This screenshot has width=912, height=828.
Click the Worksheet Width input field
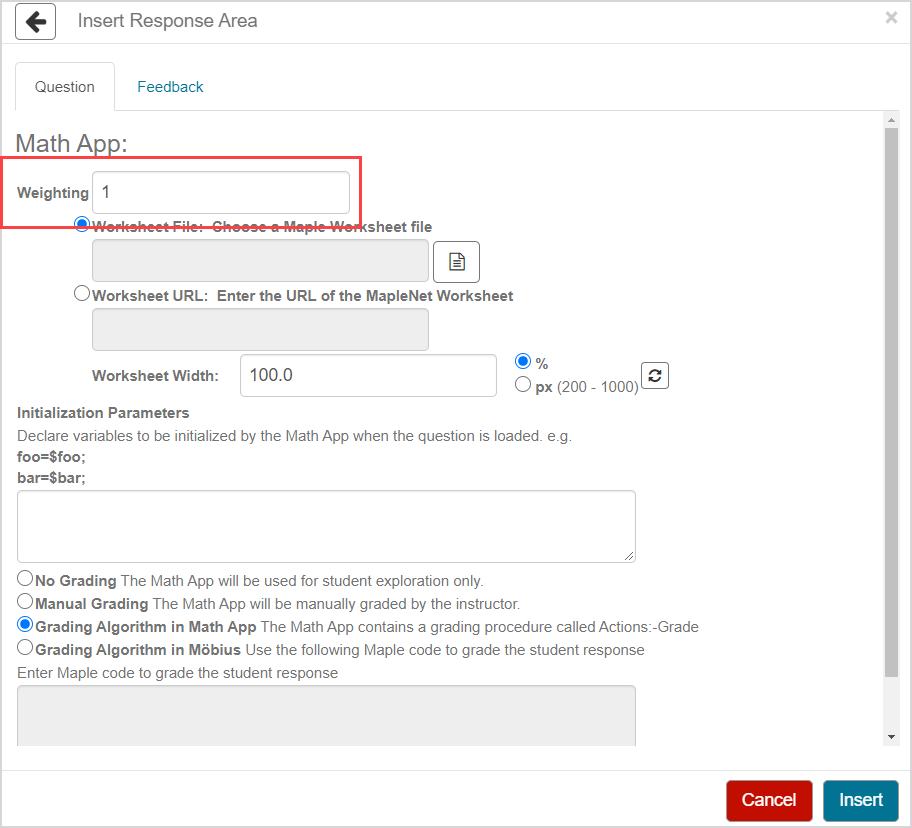(368, 376)
